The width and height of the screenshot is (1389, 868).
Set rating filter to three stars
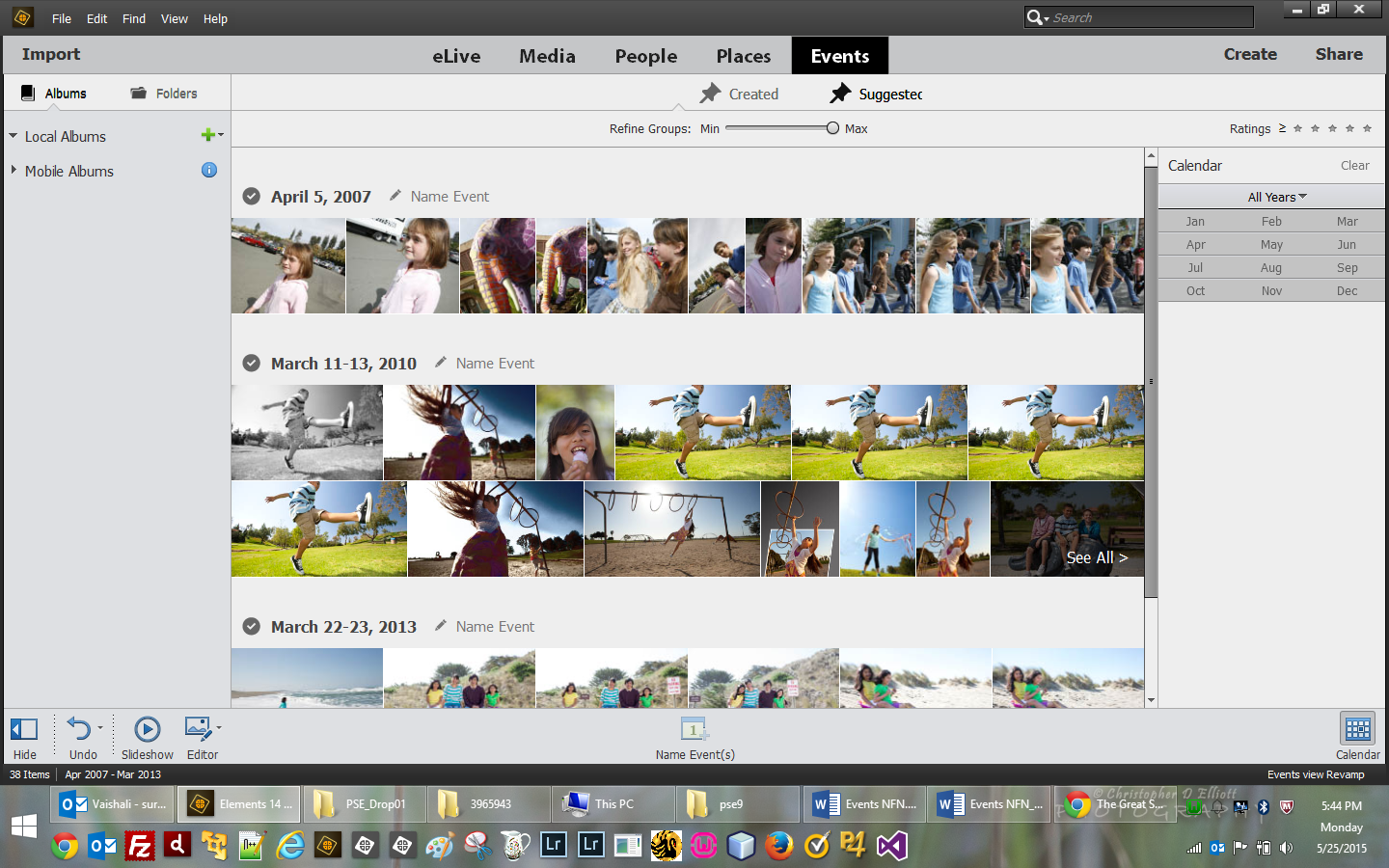(x=1332, y=128)
